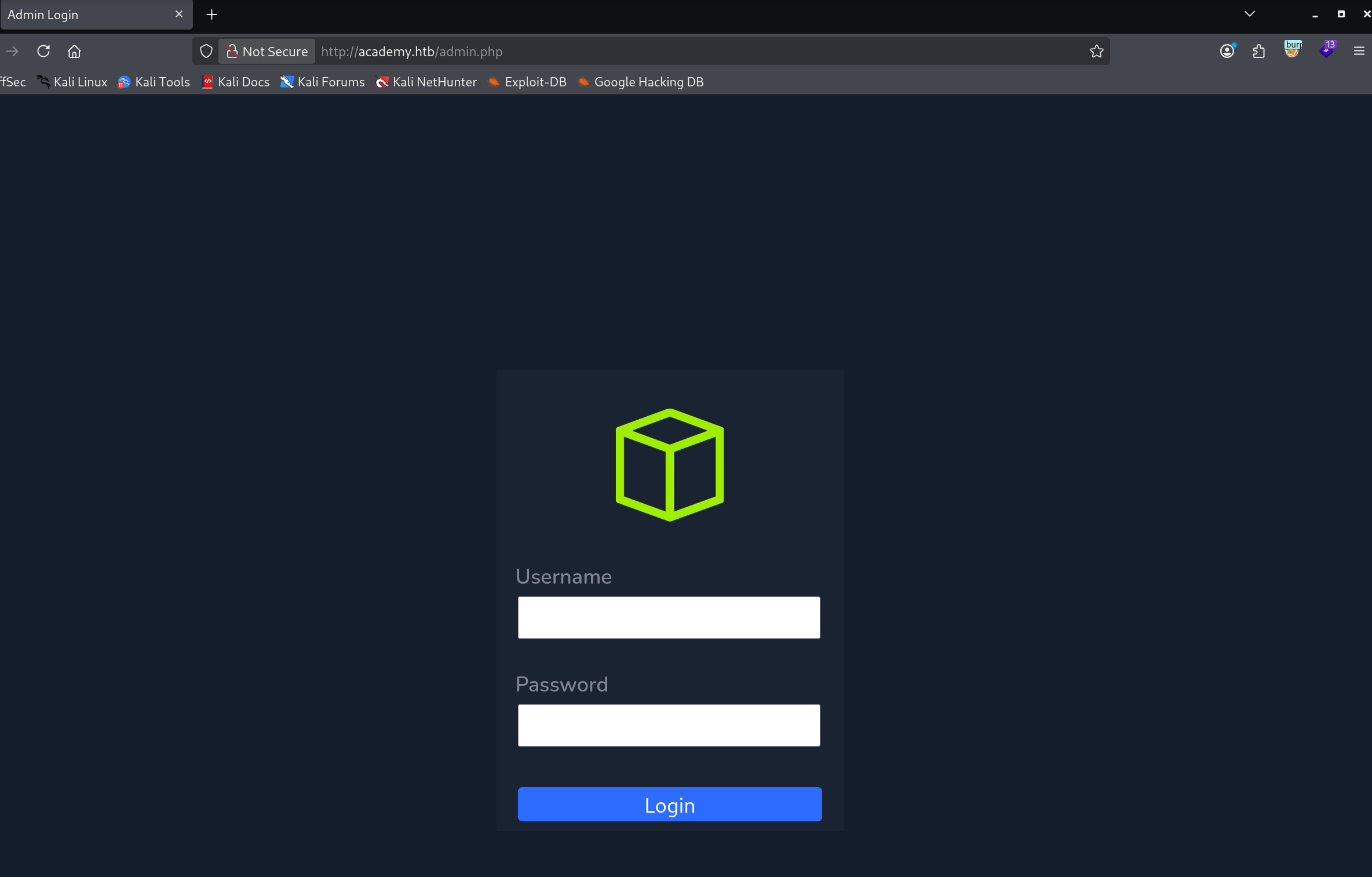1372x877 pixels.
Task: Open a new browser tab
Action: [x=211, y=14]
